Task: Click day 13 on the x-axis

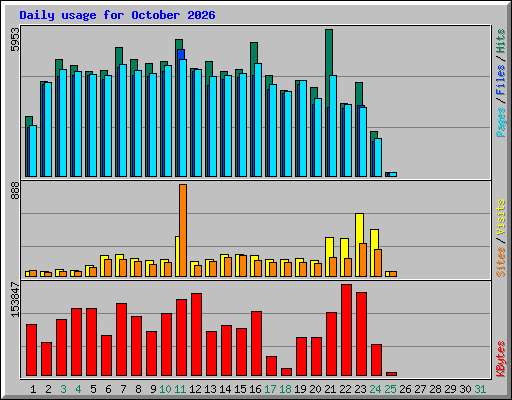Action: [210, 389]
